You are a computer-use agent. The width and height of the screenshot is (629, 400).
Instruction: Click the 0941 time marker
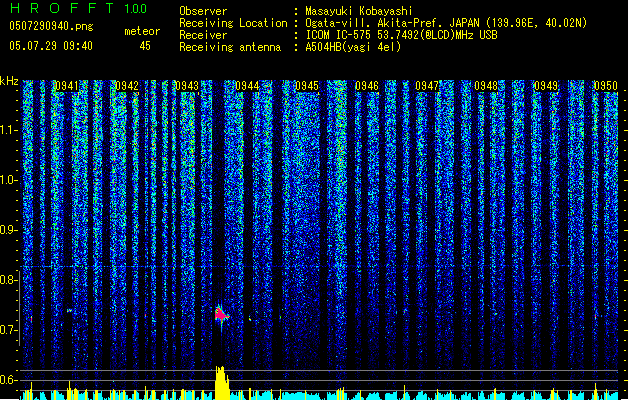click(x=67, y=86)
